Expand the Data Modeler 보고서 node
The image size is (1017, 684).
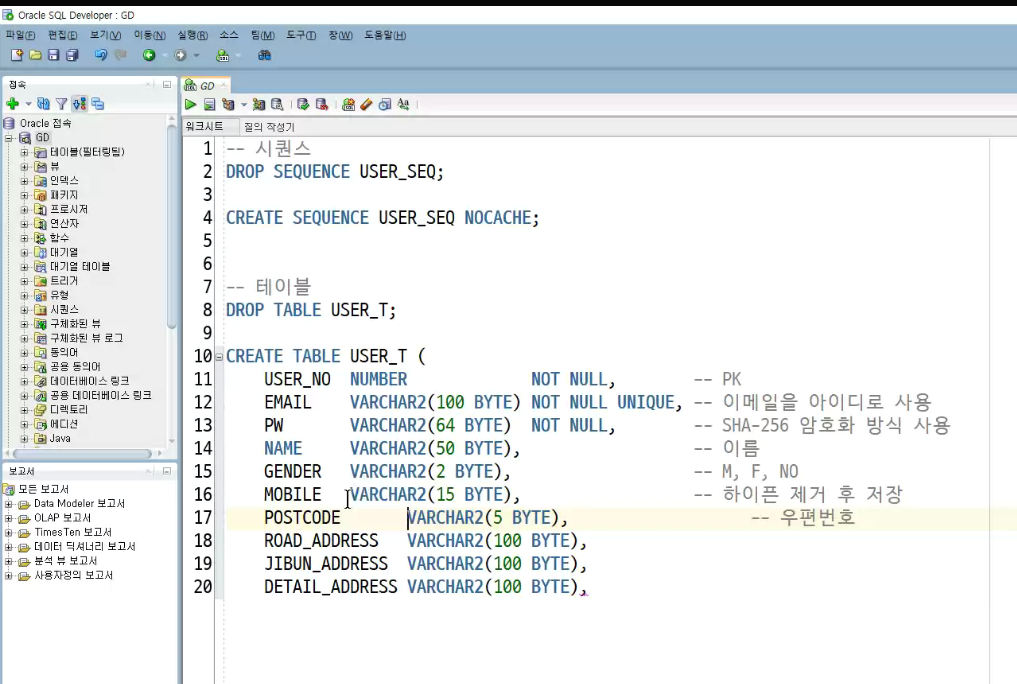8,504
